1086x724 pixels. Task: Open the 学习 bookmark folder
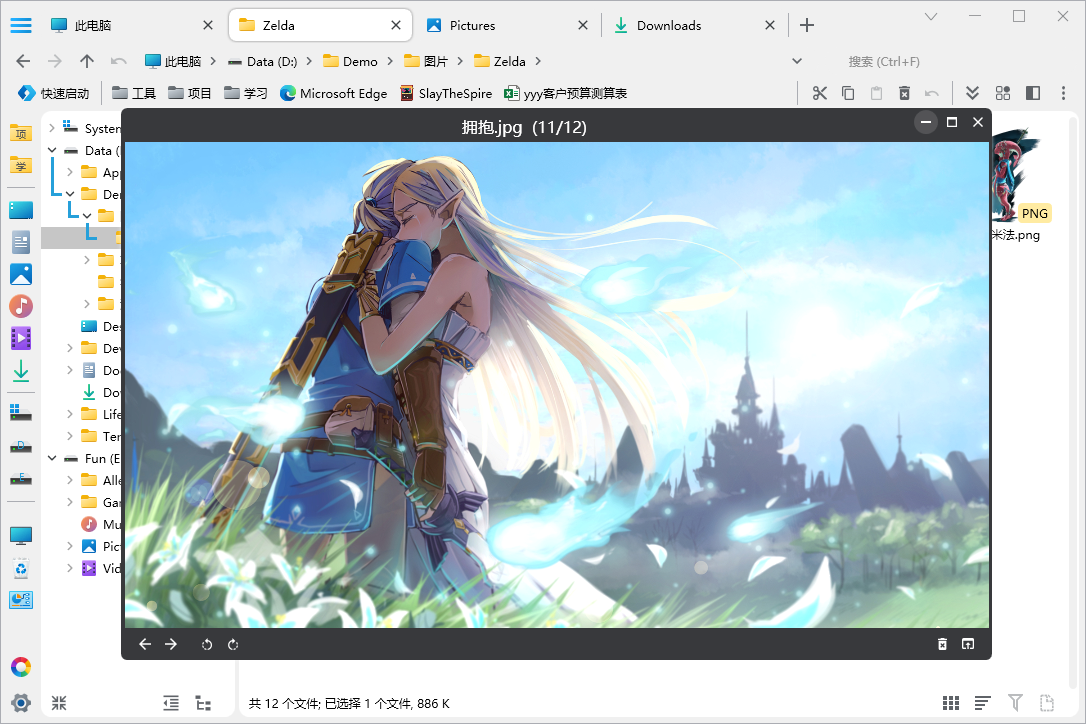pyautogui.click(x=246, y=93)
